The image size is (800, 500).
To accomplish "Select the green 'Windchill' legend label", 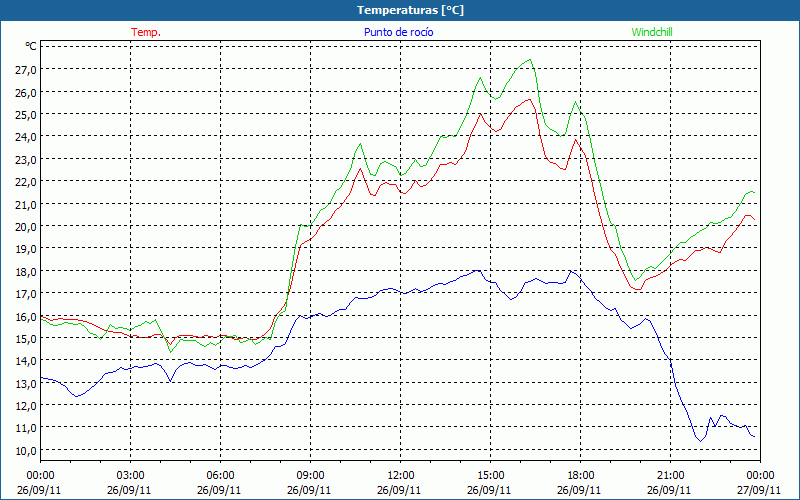I will (652, 32).
